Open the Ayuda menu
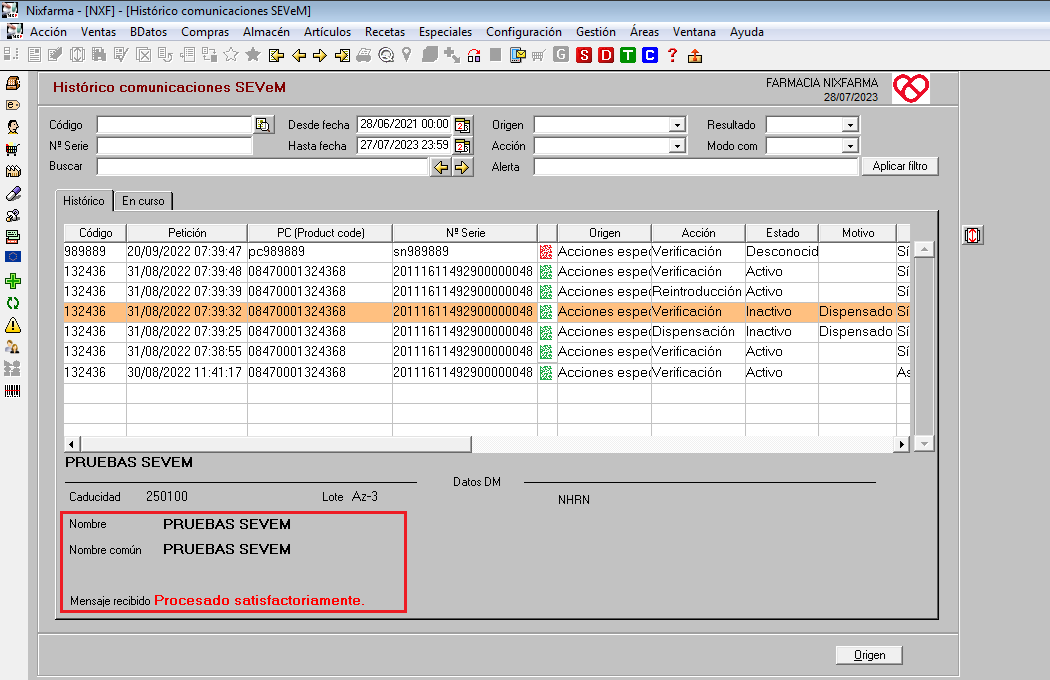 click(747, 31)
